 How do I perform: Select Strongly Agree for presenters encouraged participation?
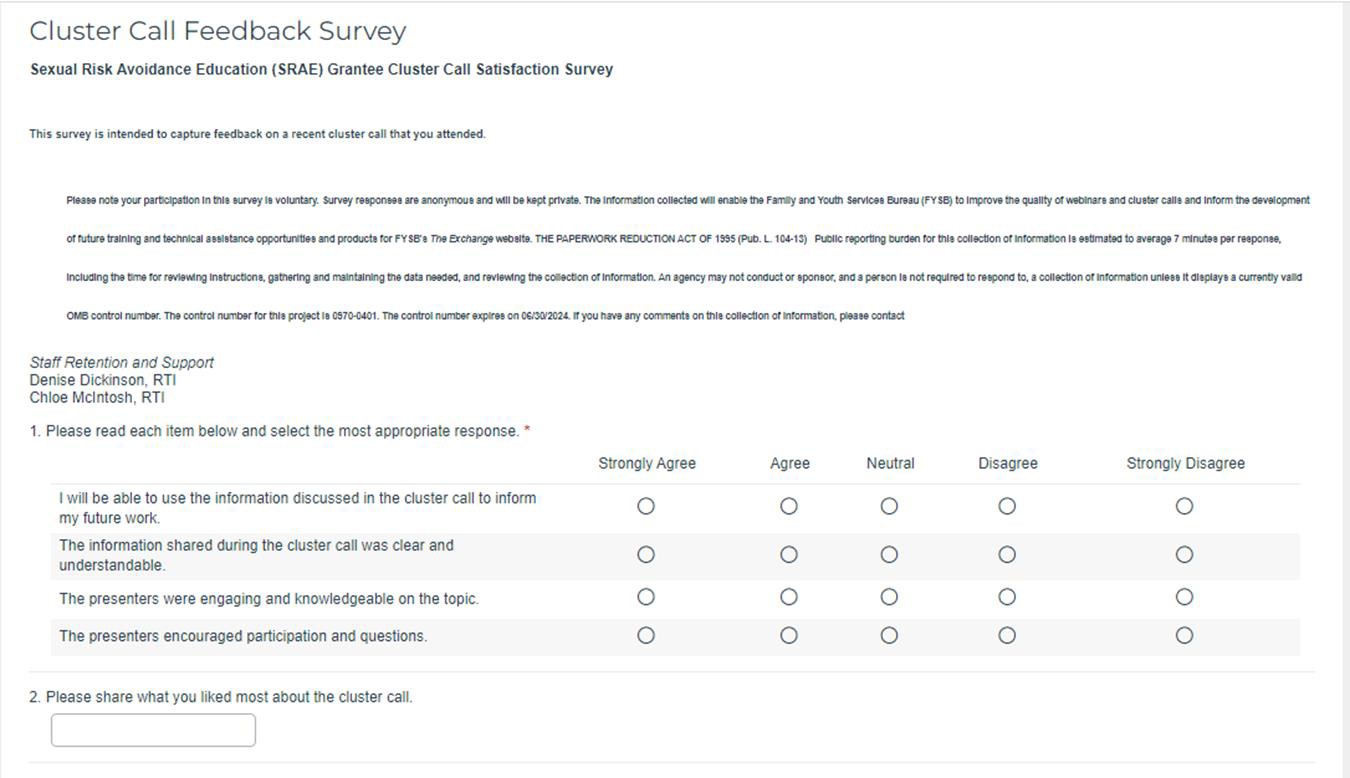[x=646, y=635]
